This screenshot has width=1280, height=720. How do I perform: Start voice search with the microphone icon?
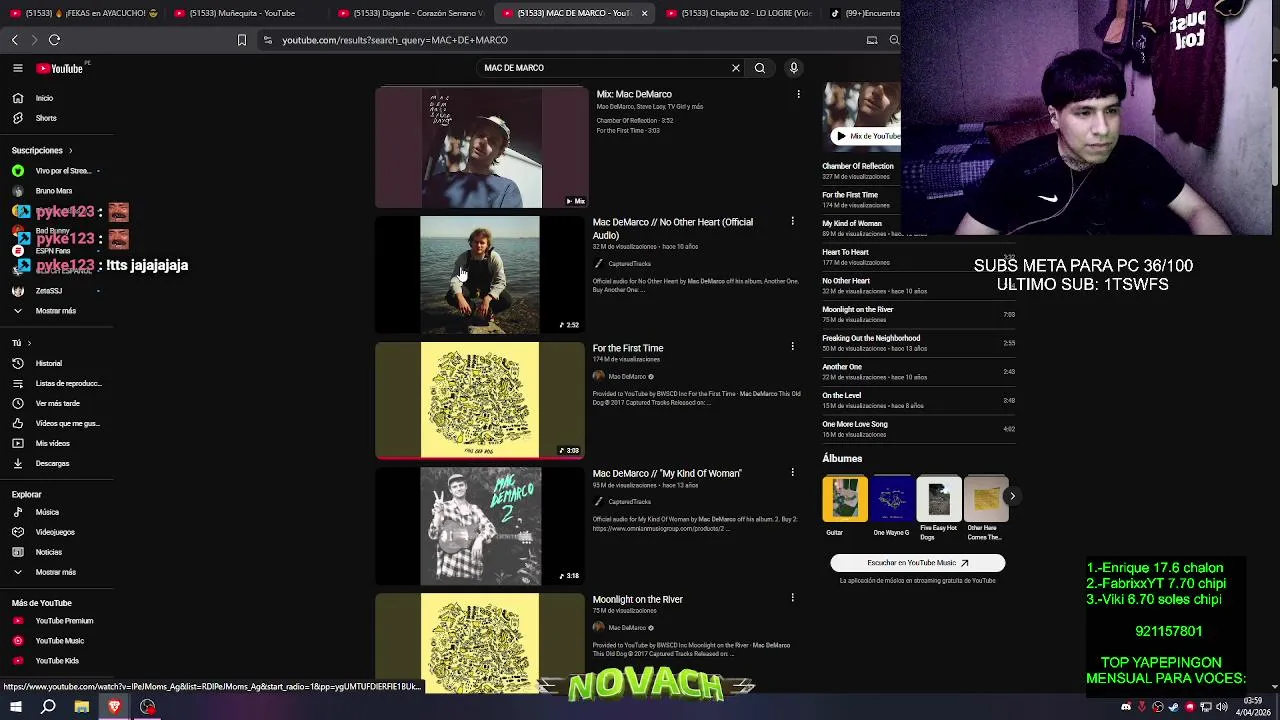(794, 68)
